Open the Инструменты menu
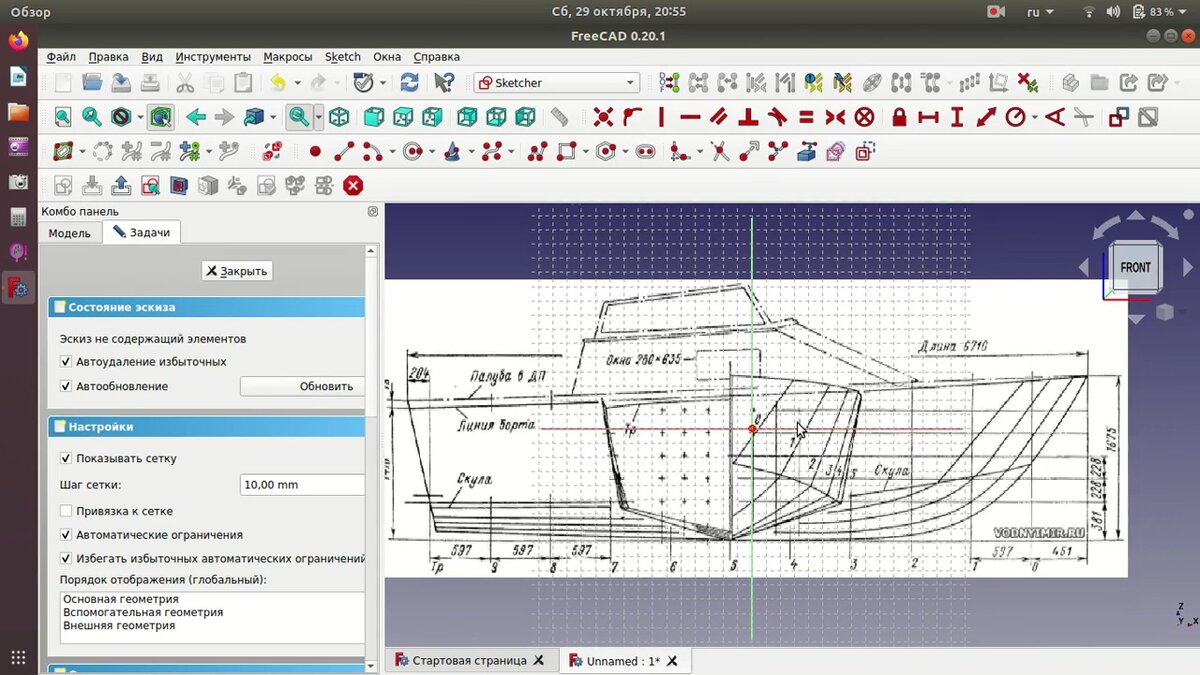Viewport: 1200px width, 675px height. (x=213, y=57)
